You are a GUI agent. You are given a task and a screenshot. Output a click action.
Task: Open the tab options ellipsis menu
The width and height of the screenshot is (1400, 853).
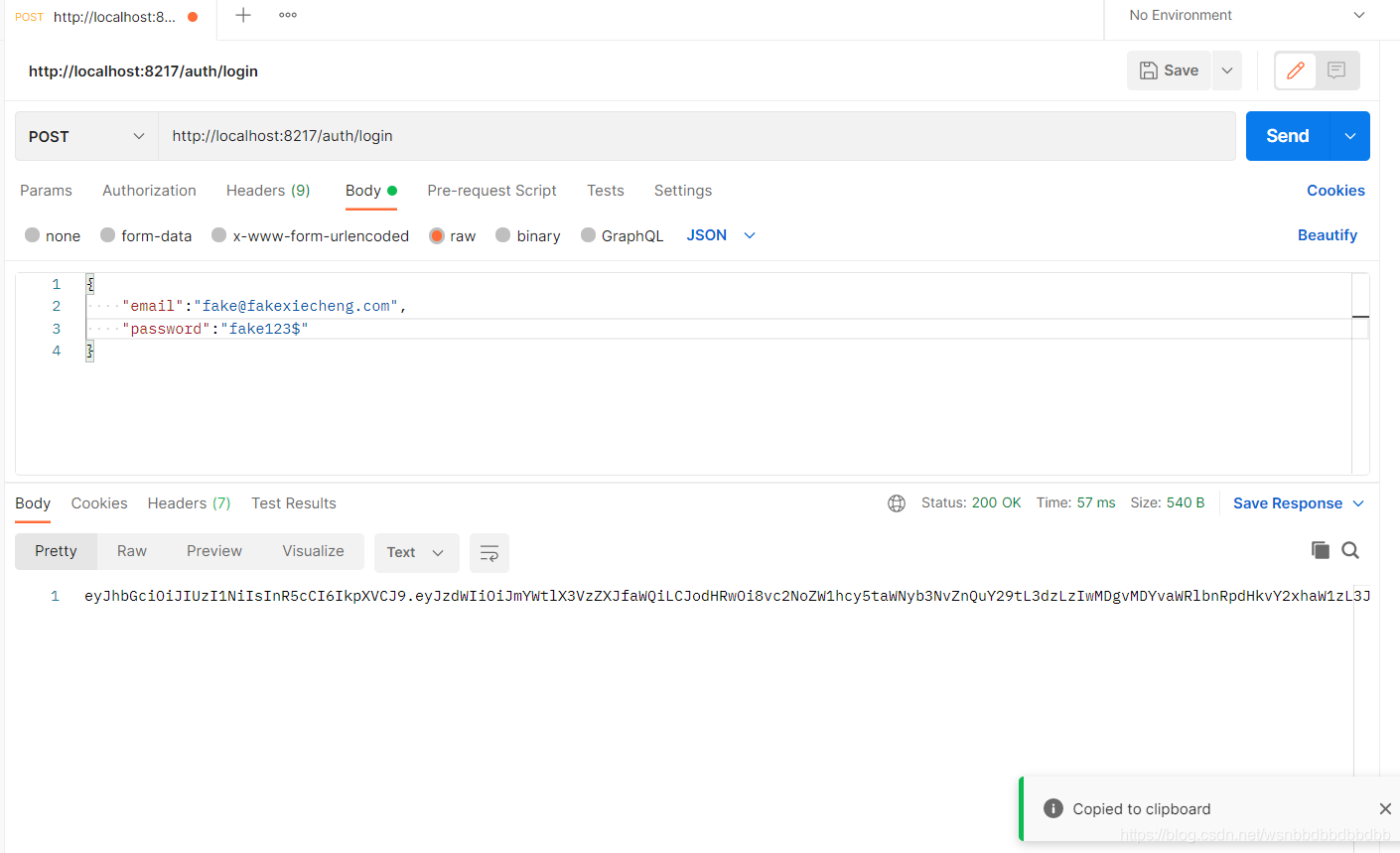tap(288, 15)
